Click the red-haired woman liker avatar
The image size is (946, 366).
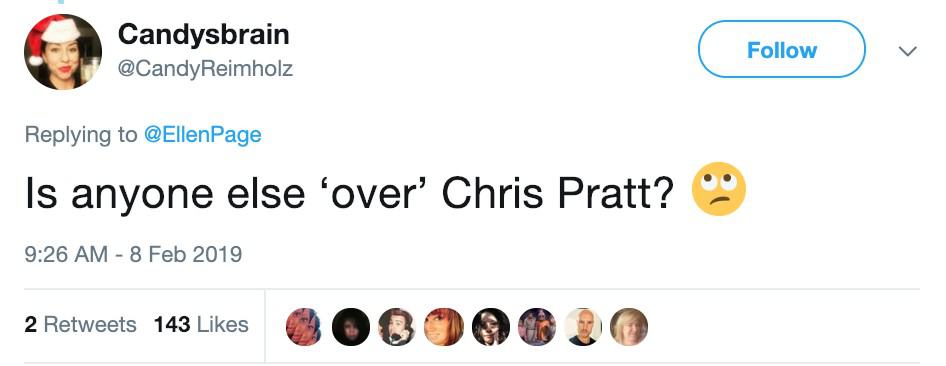(443, 327)
